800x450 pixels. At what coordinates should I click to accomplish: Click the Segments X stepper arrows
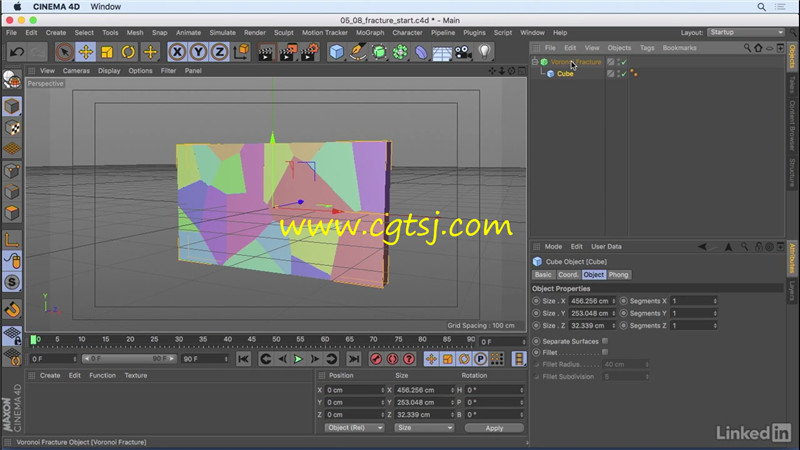[x=715, y=301]
